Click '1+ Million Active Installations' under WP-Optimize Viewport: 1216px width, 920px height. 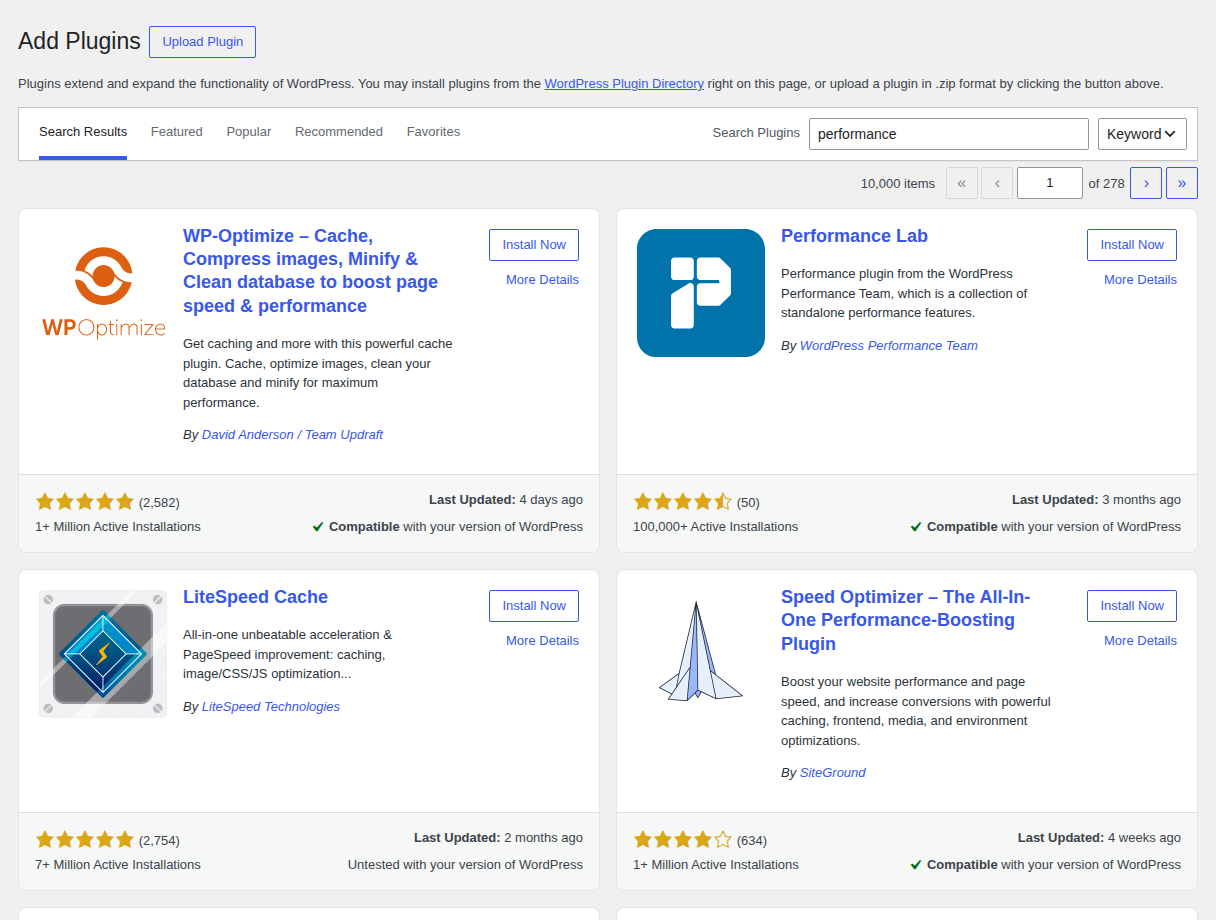click(118, 527)
